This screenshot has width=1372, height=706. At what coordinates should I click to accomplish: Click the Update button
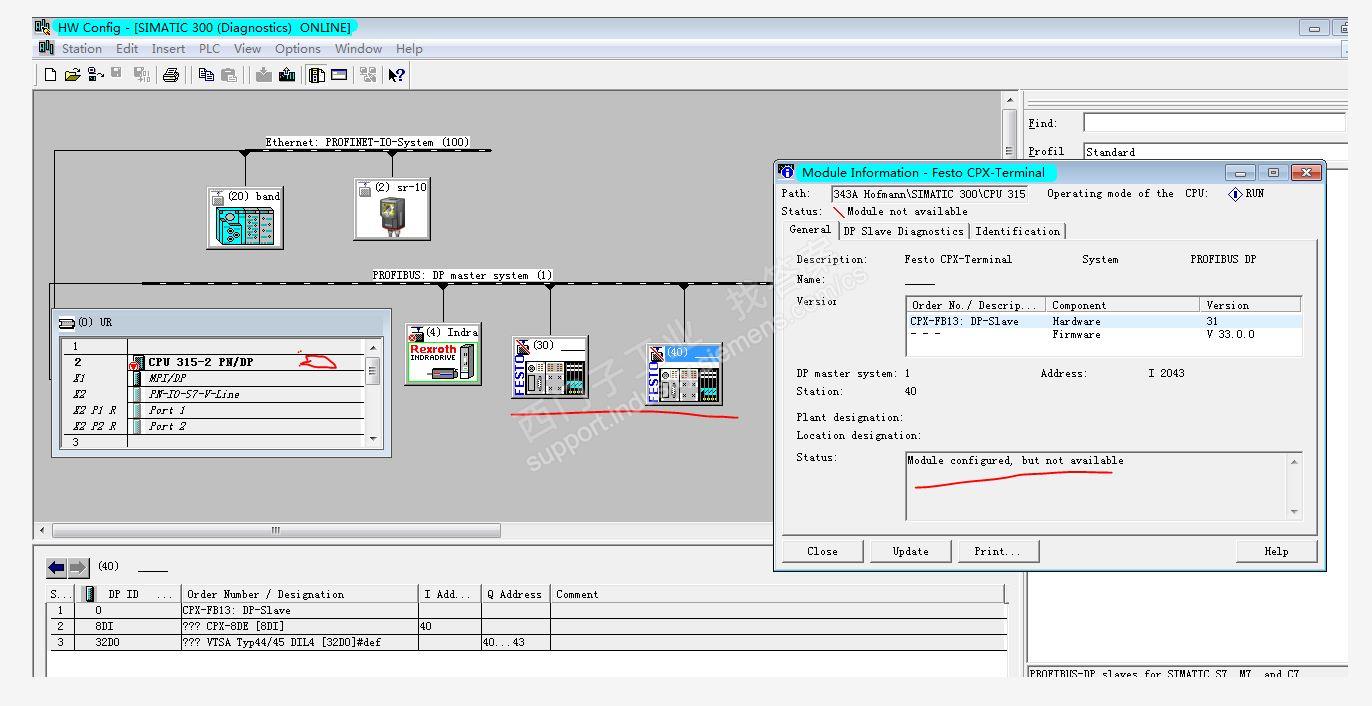pos(910,551)
